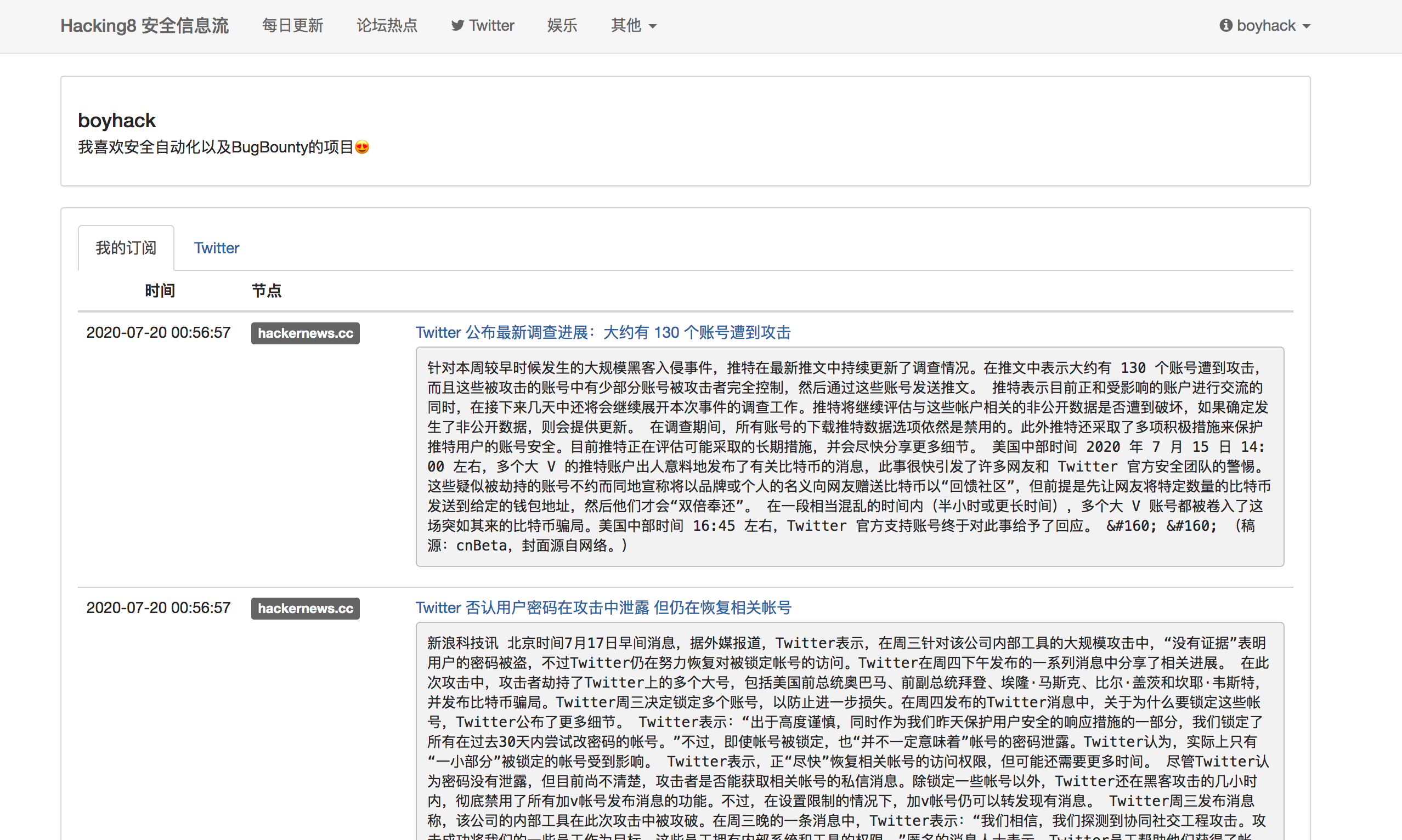Click the 节点 column header
Image resolution: width=1402 pixels, height=840 pixels.
(x=266, y=291)
